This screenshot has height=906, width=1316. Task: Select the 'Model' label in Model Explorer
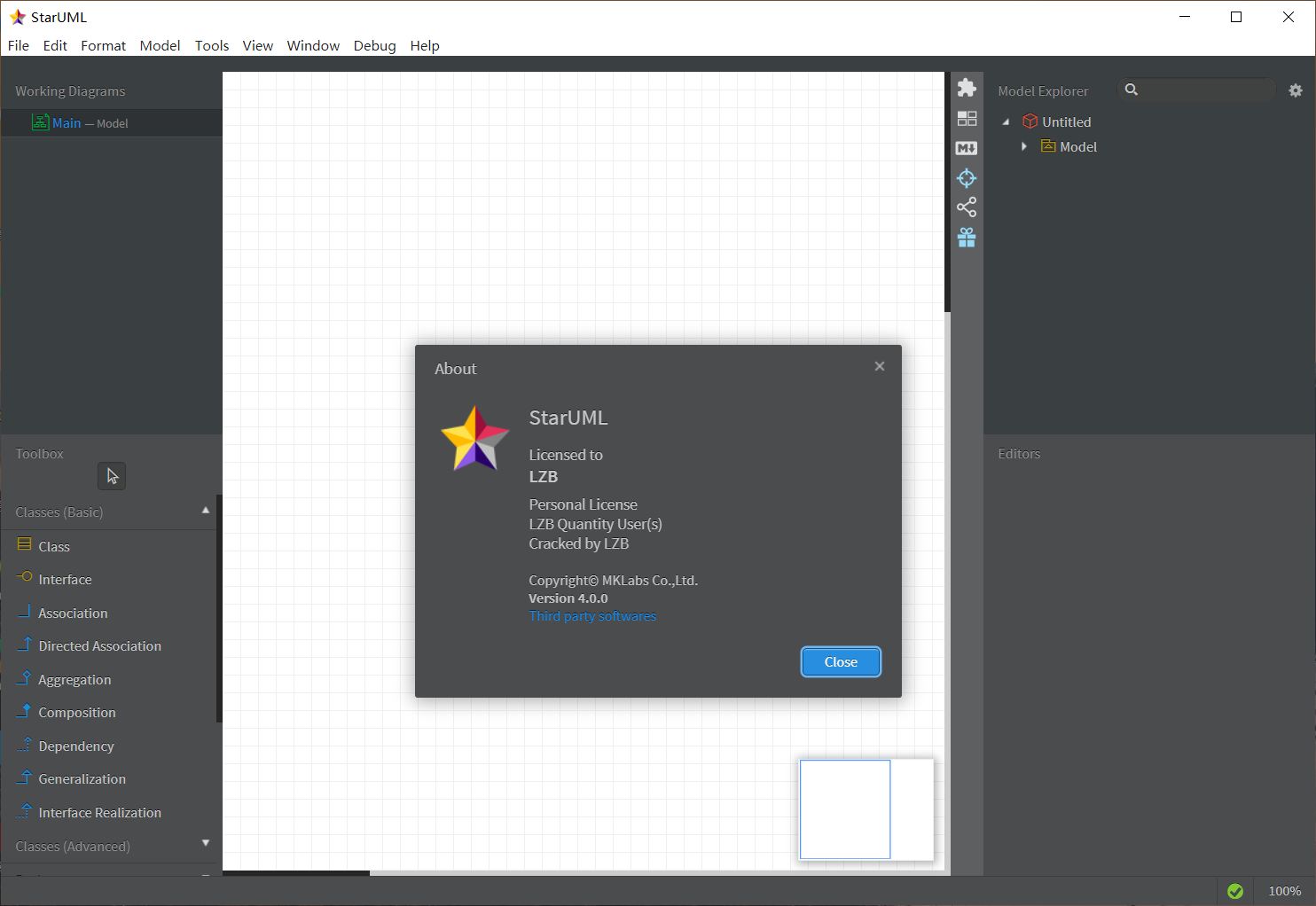[x=1078, y=147]
